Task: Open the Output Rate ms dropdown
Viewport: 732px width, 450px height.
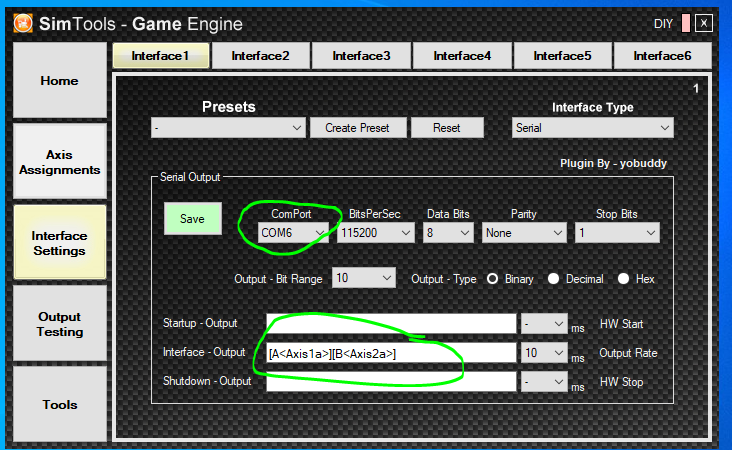Action: [544, 353]
